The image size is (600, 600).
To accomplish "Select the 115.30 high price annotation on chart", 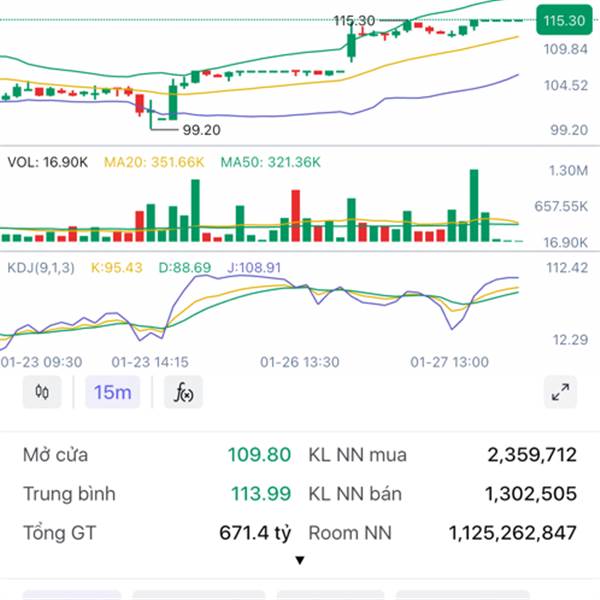I will click(x=354, y=21).
